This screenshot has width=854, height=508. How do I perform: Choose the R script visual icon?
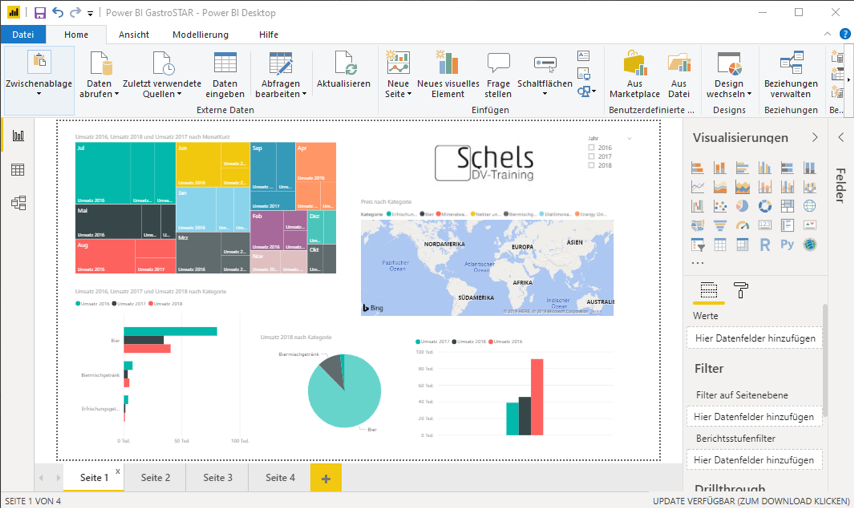pyautogui.click(x=765, y=244)
